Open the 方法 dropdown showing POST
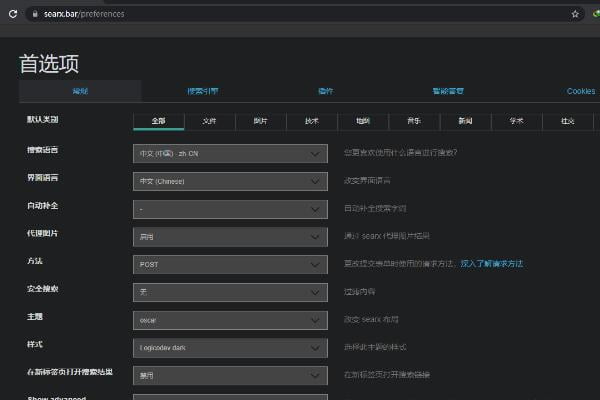The image size is (600, 400). (x=230, y=264)
